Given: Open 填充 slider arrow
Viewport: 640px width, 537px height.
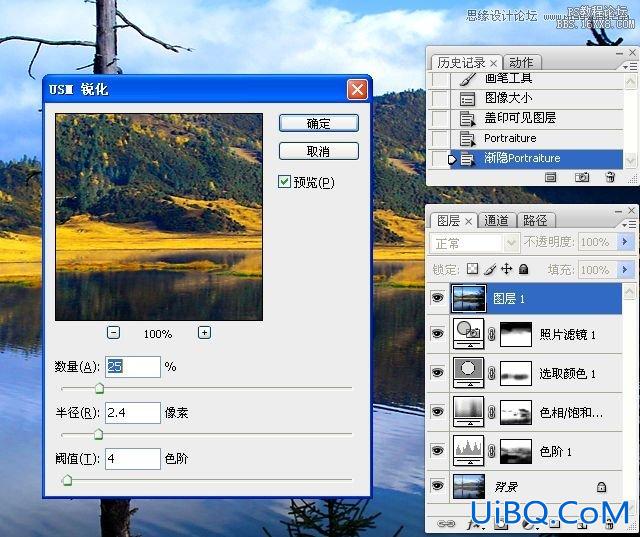Looking at the screenshot, I should tap(625, 270).
